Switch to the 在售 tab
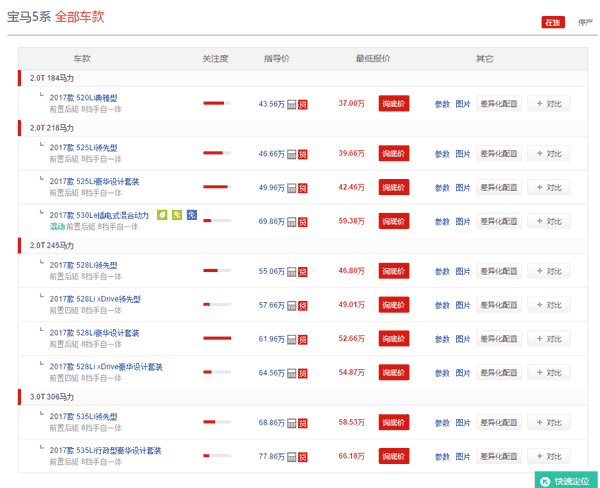Screen dimensions: 600x488 coord(553,22)
